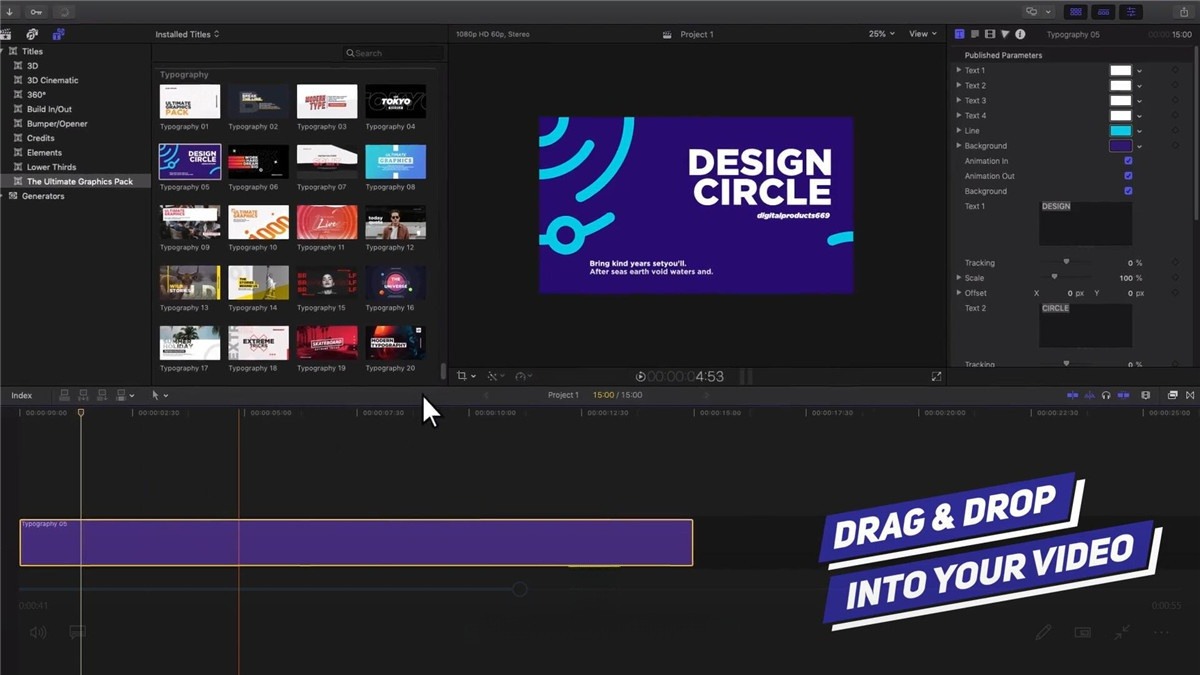This screenshot has height=675, width=1200.
Task: Click the cyan Line color swatch
Action: click(1120, 131)
